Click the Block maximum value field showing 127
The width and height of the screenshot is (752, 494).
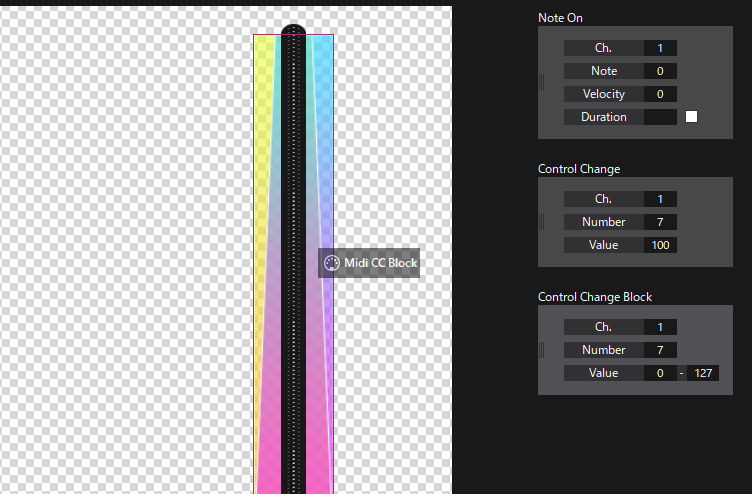[702, 373]
